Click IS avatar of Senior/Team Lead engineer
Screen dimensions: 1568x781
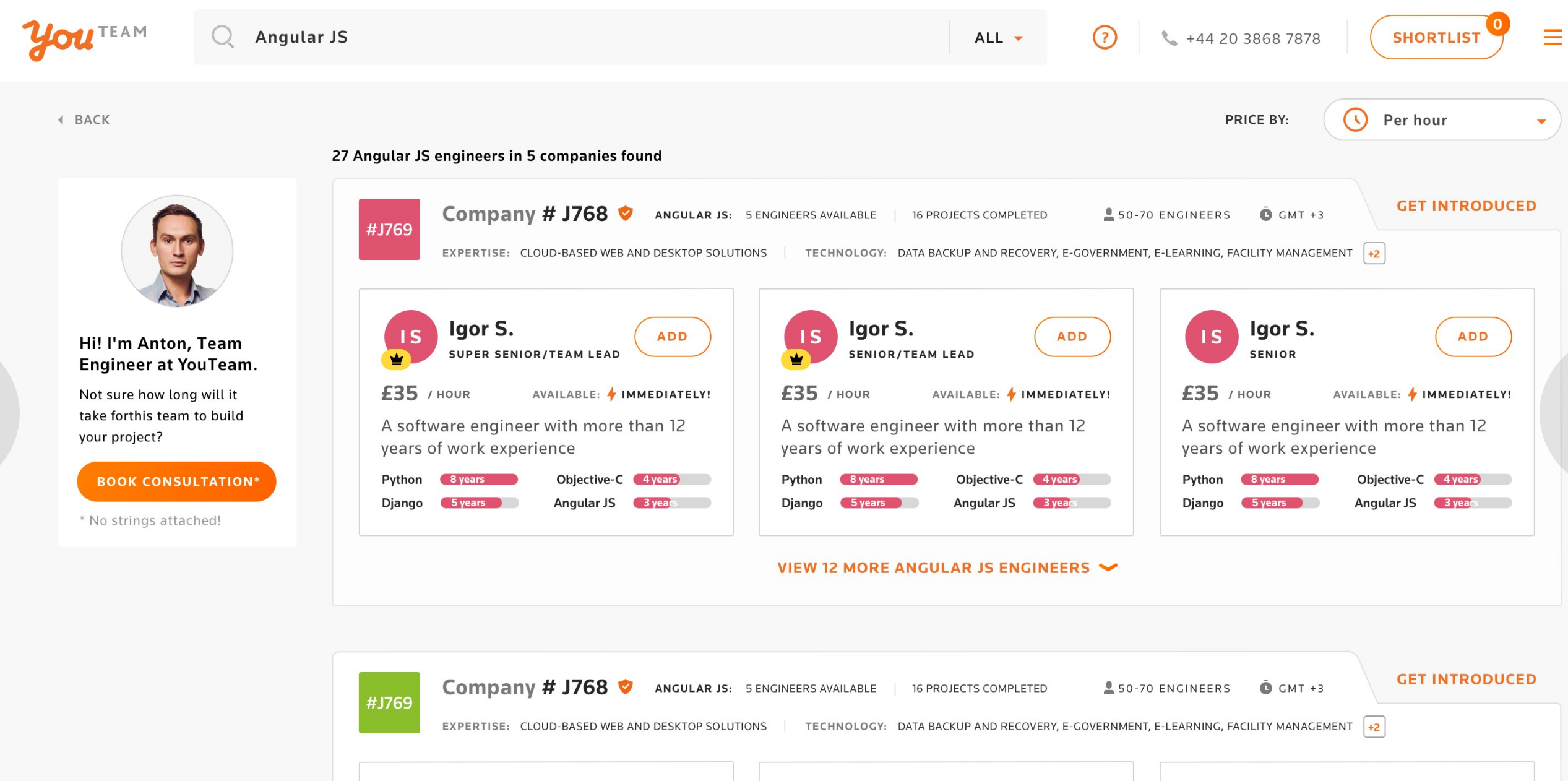point(811,337)
